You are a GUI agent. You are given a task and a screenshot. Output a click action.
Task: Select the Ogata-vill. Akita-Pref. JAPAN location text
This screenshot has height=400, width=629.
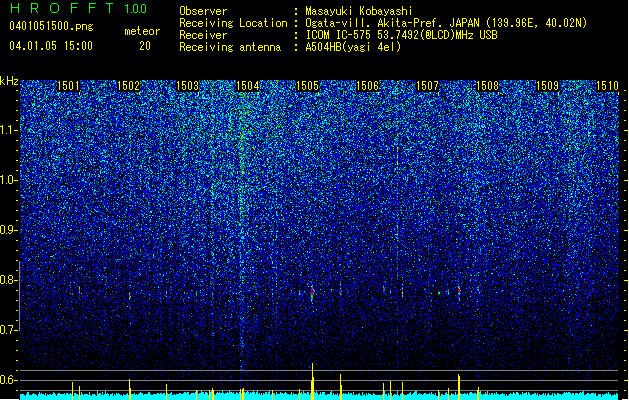pyautogui.click(x=446, y=23)
